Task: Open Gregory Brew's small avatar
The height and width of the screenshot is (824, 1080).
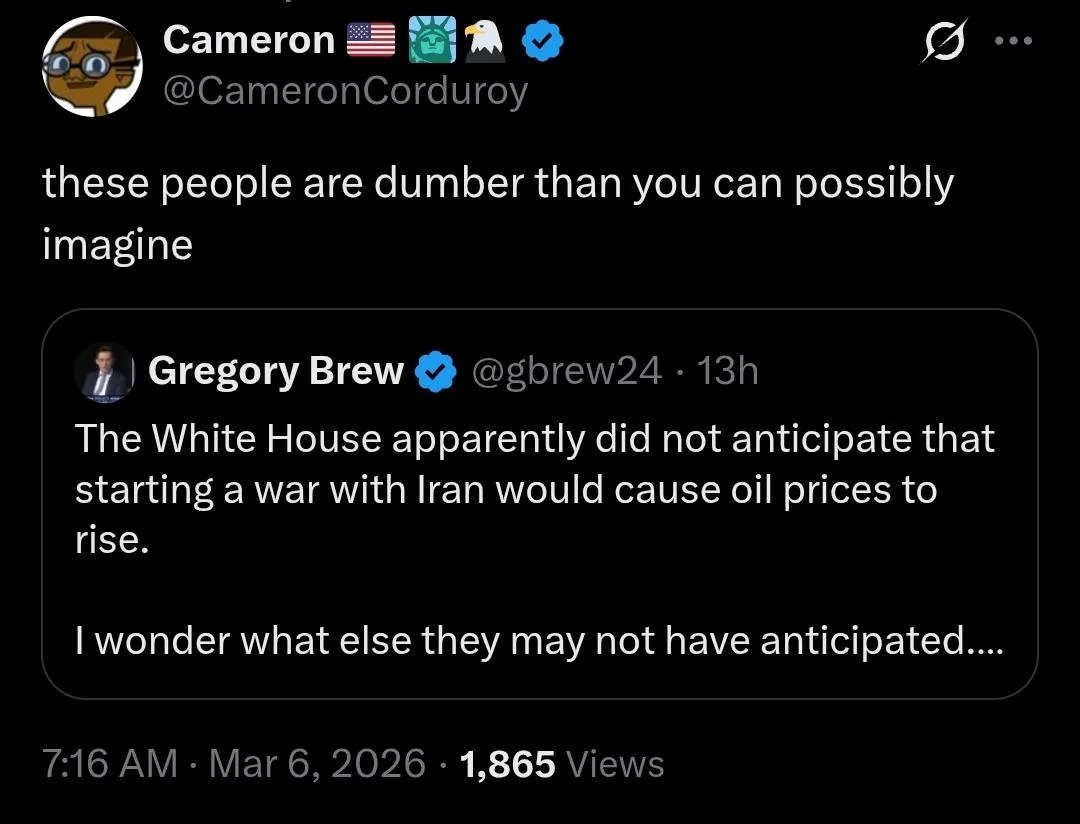Action: coord(103,372)
